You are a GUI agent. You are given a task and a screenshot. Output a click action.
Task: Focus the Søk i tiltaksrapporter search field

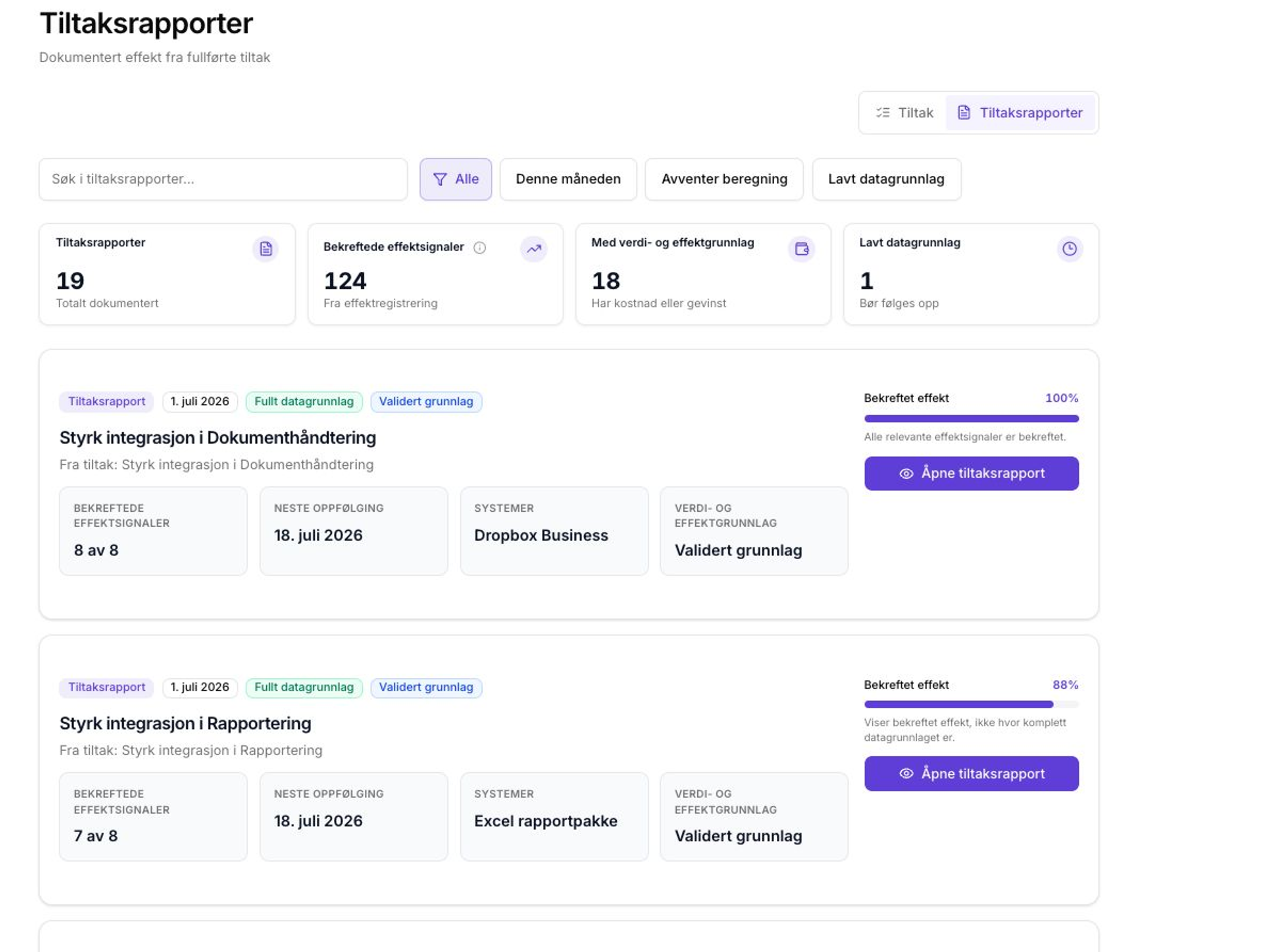click(223, 180)
